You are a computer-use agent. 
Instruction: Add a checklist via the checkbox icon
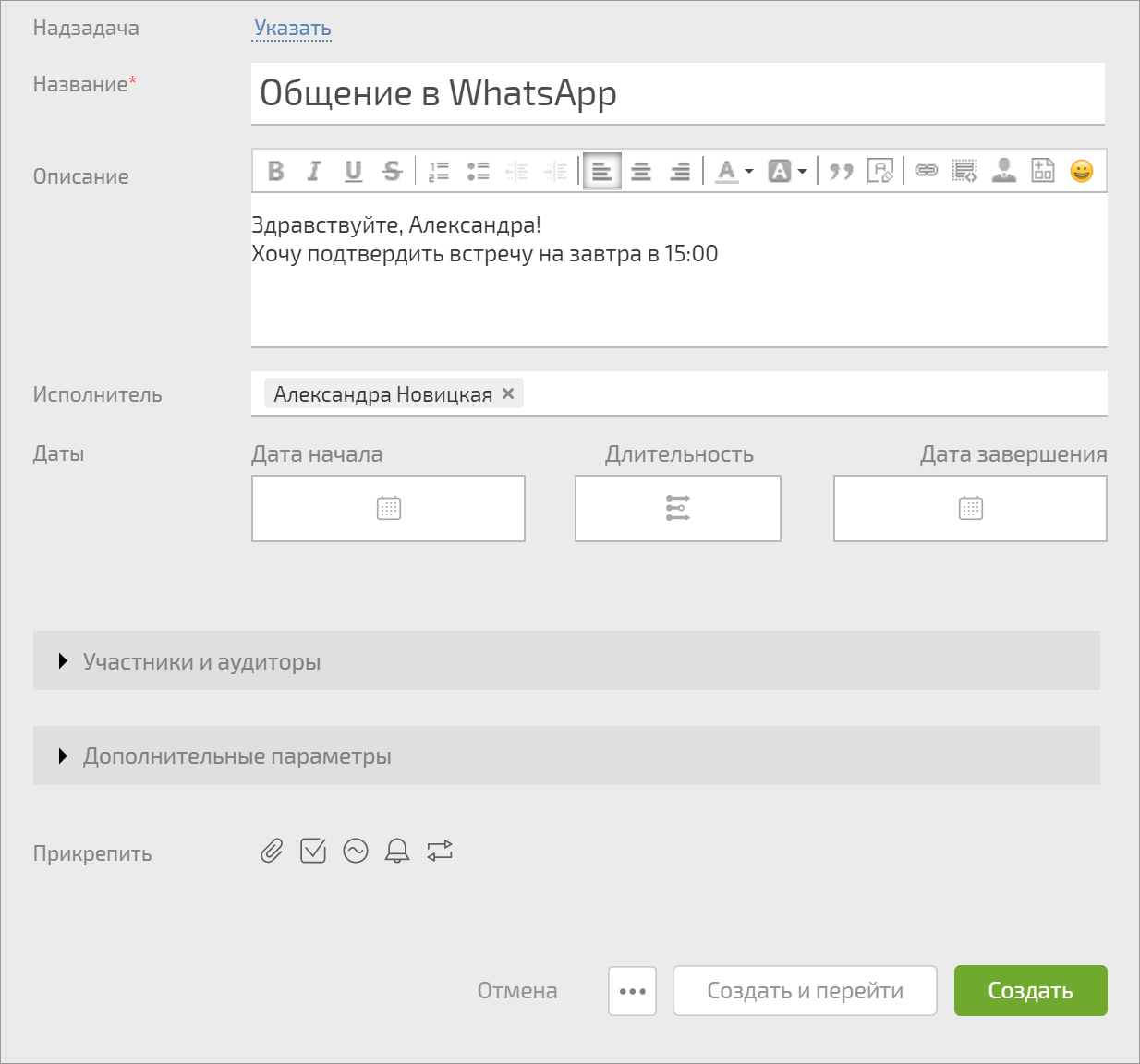pyautogui.click(x=313, y=851)
